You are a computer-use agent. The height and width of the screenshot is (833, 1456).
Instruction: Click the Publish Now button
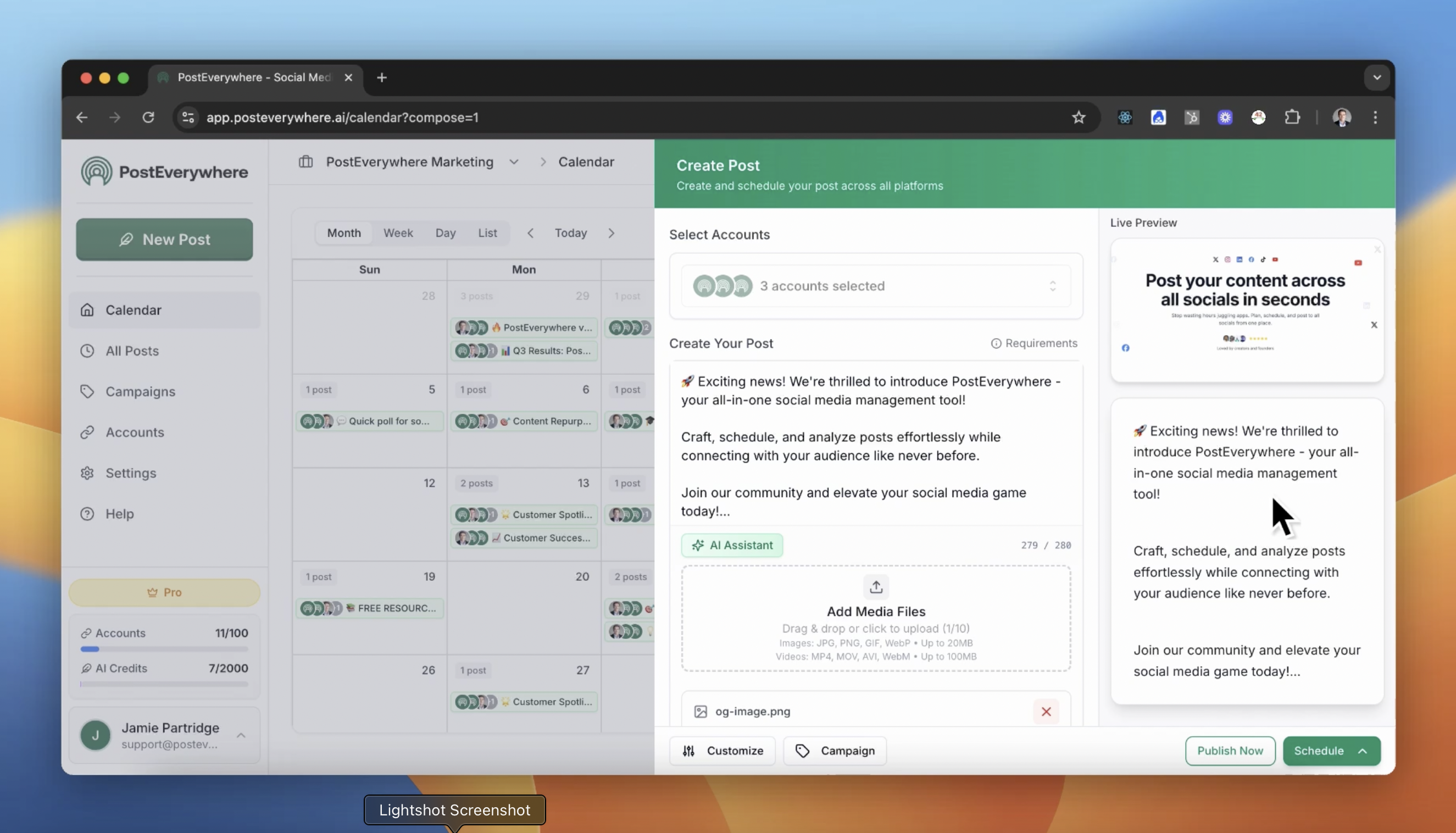pyautogui.click(x=1230, y=751)
